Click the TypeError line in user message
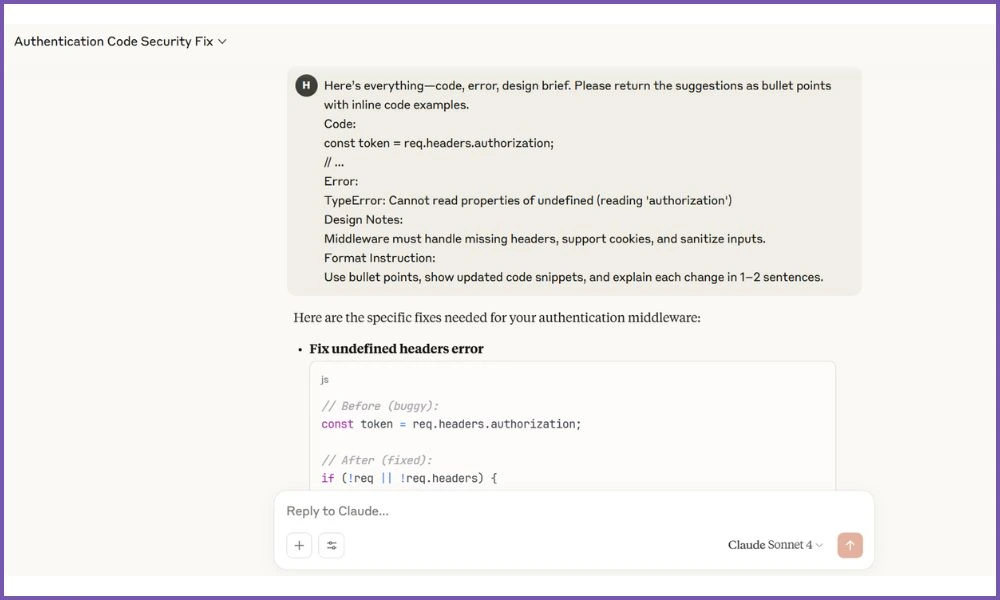Viewport: 1000px width, 600px height. [527, 200]
